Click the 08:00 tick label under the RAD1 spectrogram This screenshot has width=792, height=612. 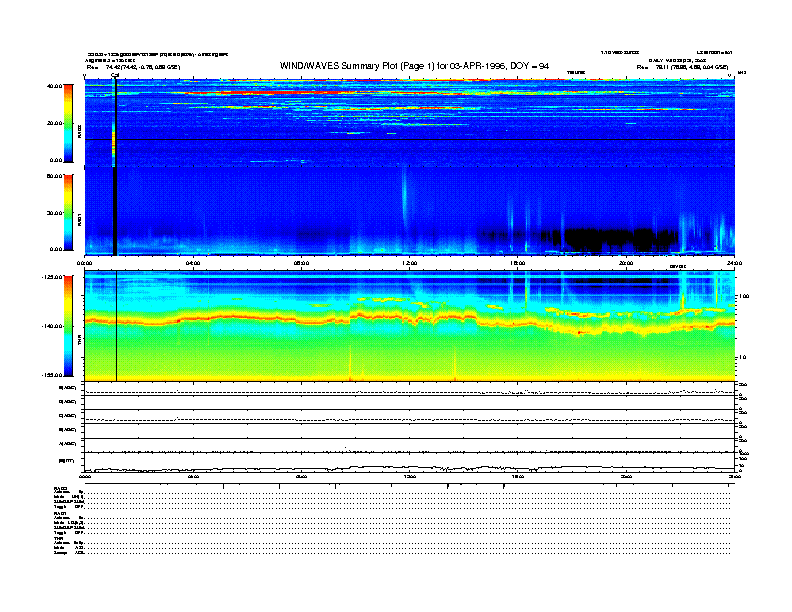301,263
